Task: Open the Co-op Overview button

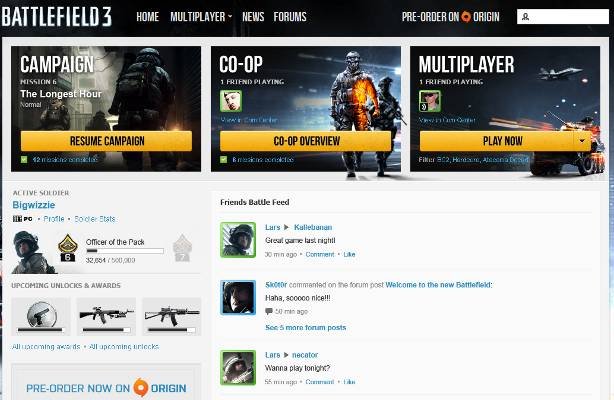Action: click(x=305, y=141)
